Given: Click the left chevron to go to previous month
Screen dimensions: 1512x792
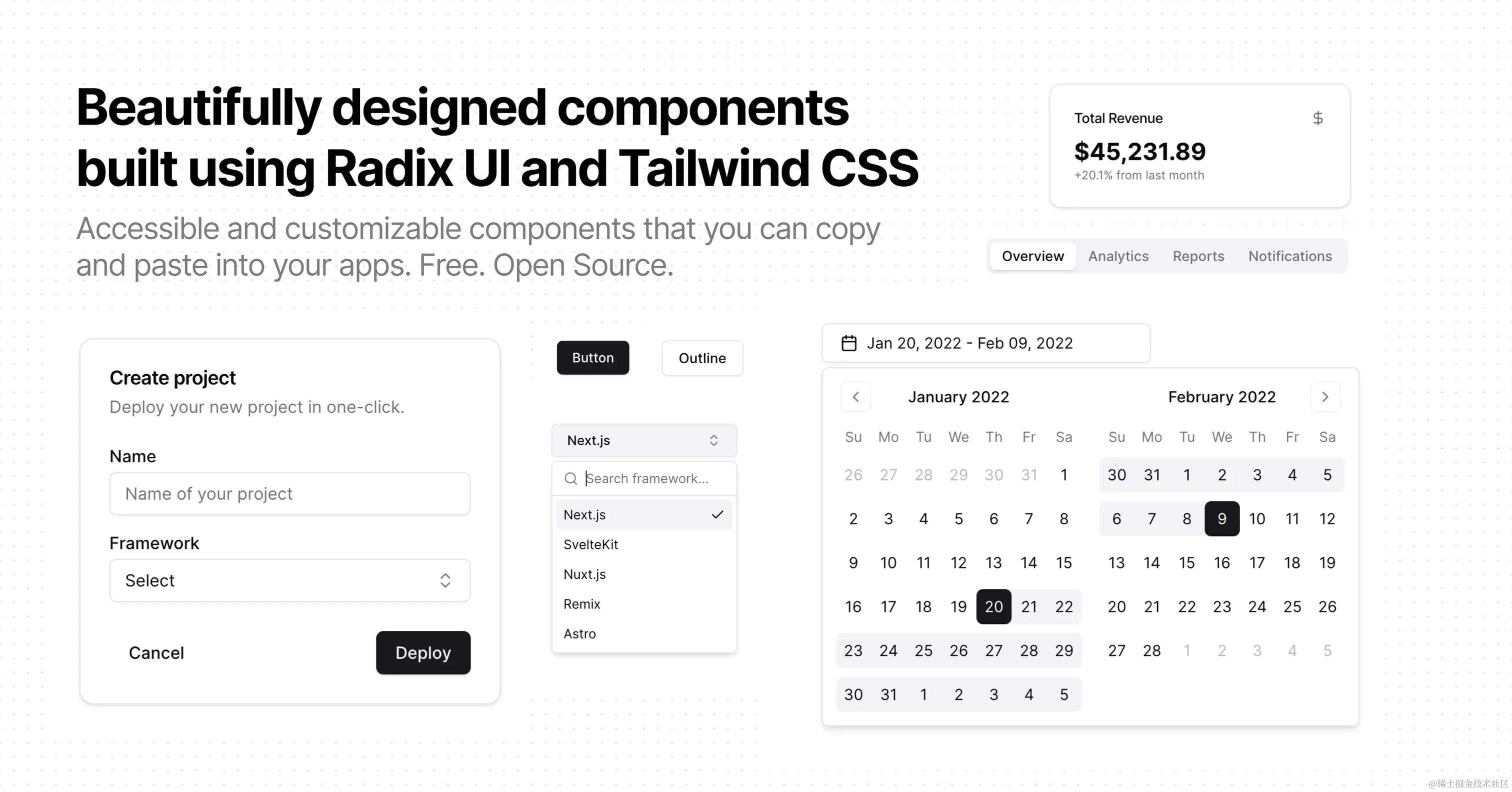Looking at the screenshot, I should tap(855, 397).
